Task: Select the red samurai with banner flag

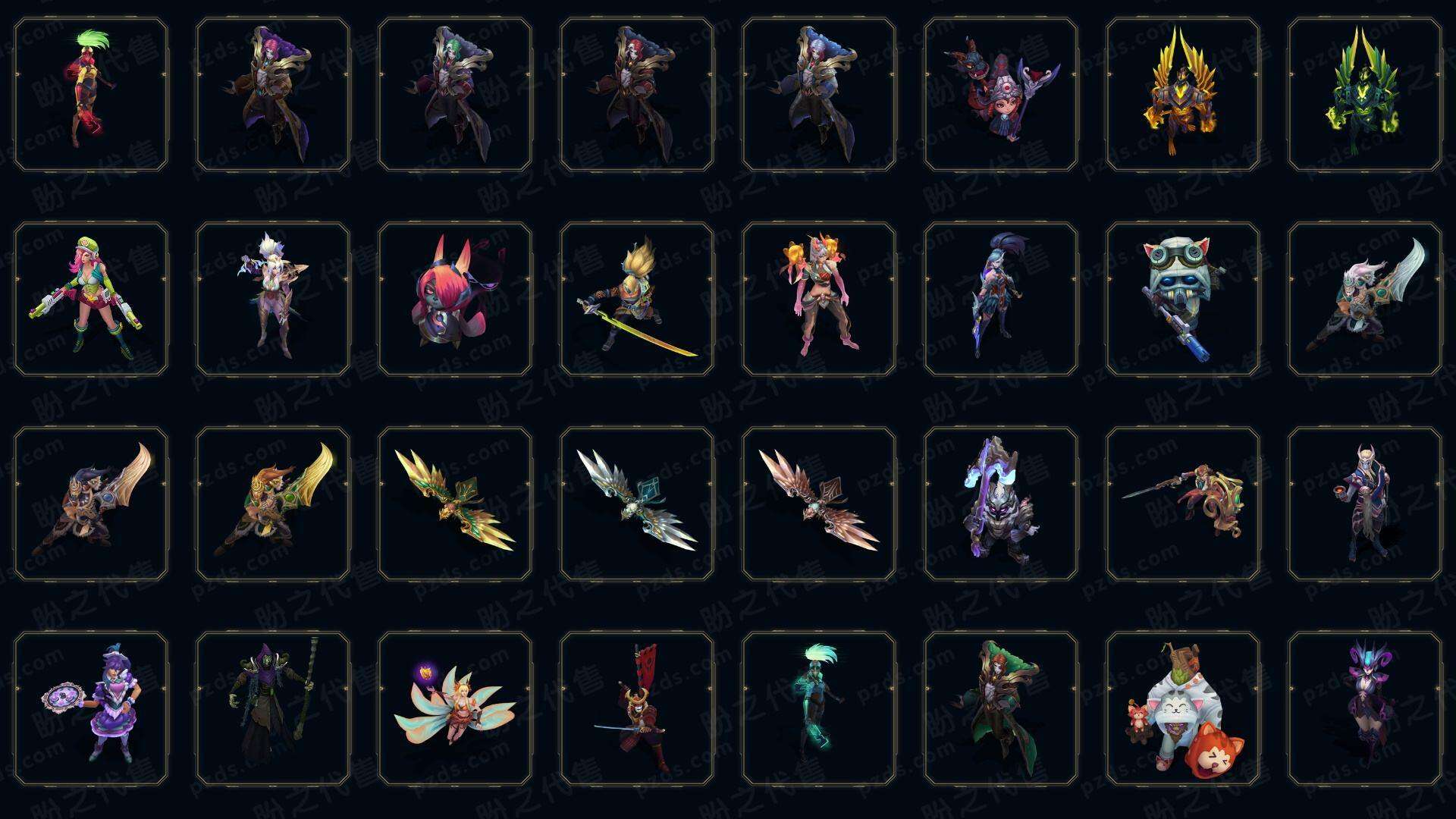Action: coord(637,709)
